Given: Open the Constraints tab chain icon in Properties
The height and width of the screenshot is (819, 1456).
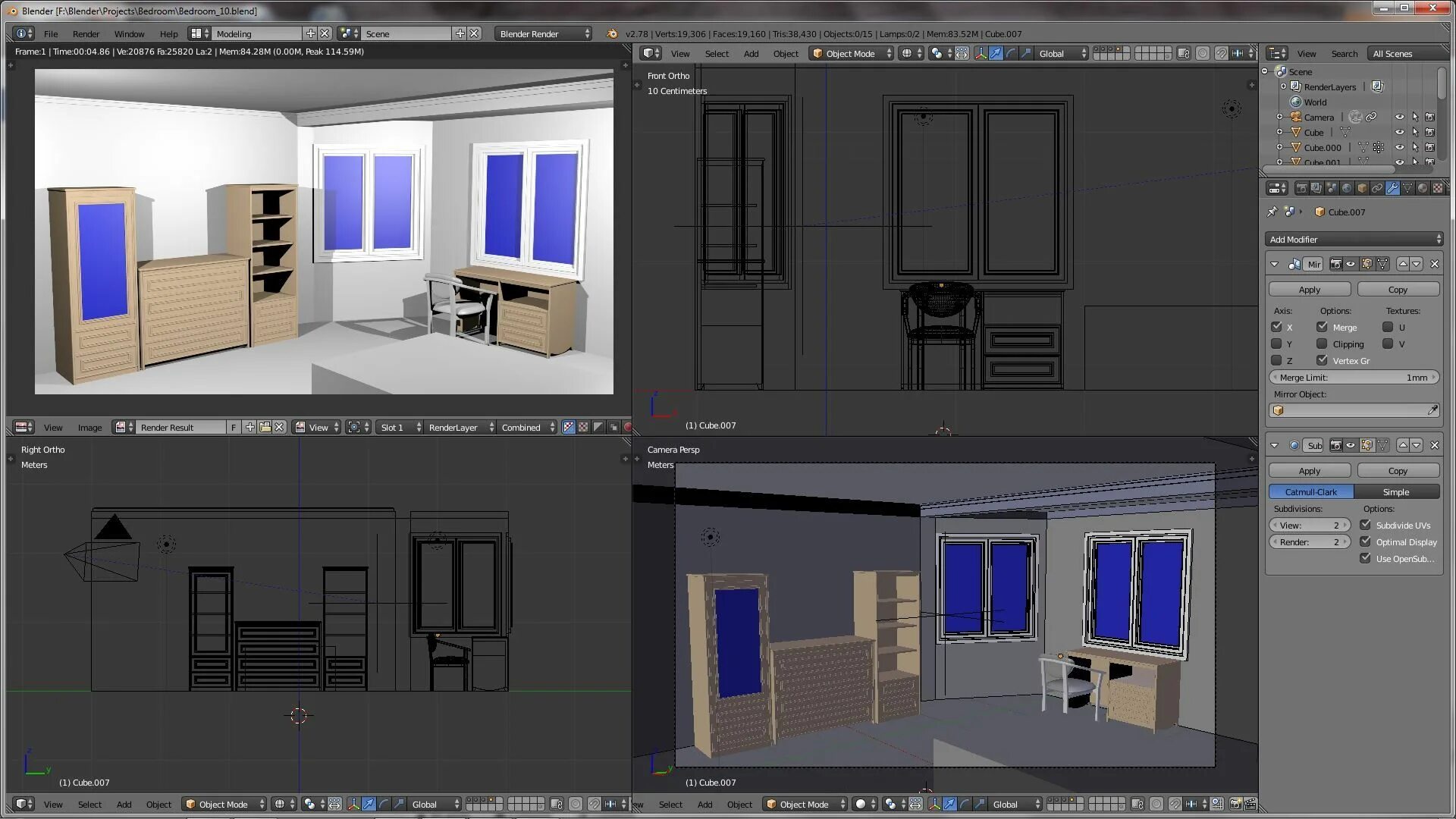Looking at the screenshot, I should [x=1377, y=188].
